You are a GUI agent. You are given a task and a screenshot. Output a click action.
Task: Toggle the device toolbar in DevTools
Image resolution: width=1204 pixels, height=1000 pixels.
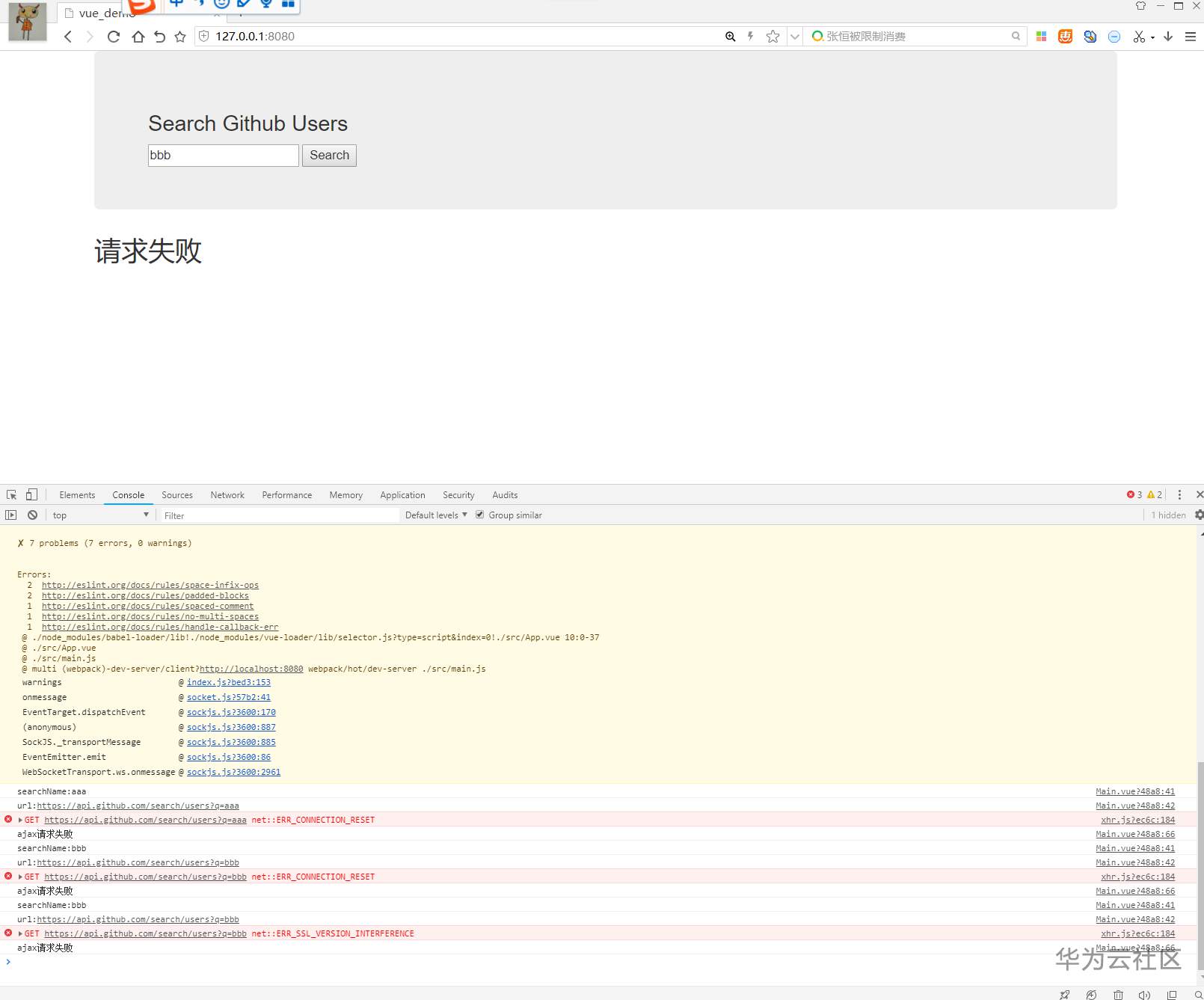click(31, 495)
